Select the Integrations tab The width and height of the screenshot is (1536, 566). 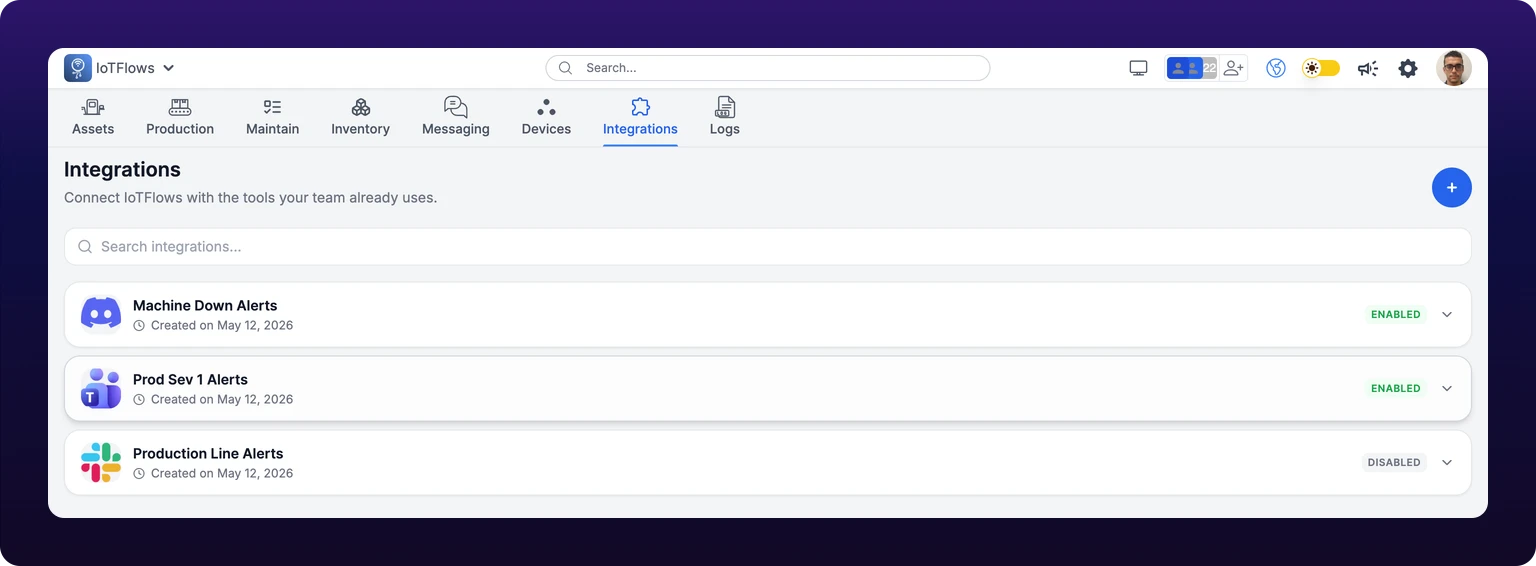[640, 117]
